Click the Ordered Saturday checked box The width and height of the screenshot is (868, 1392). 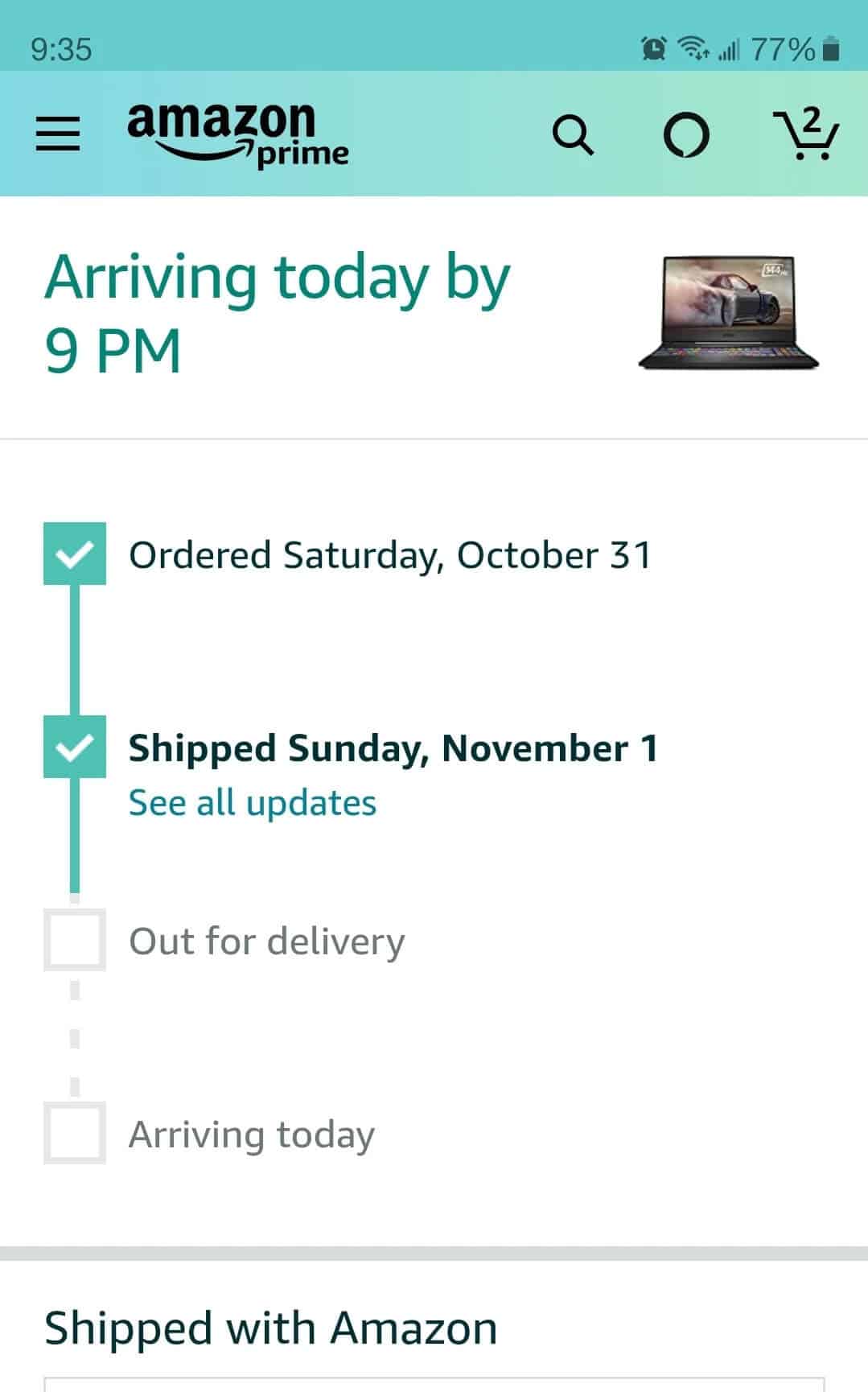tap(75, 554)
